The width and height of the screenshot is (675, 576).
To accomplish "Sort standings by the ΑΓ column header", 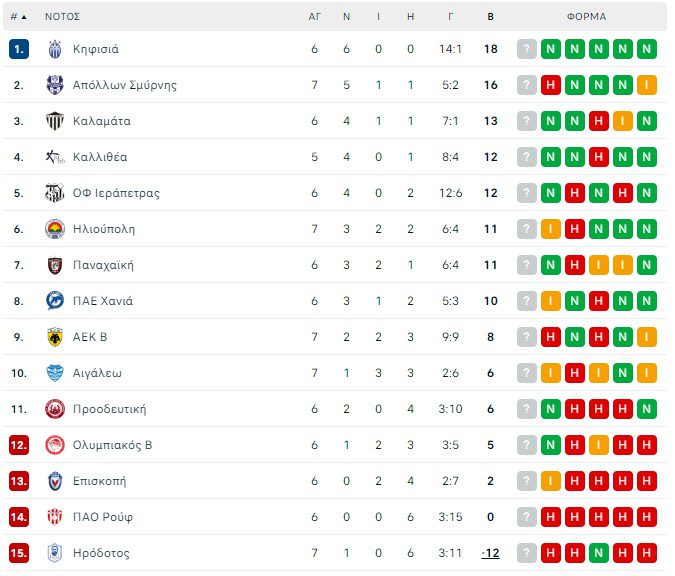I will pos(314,17).
